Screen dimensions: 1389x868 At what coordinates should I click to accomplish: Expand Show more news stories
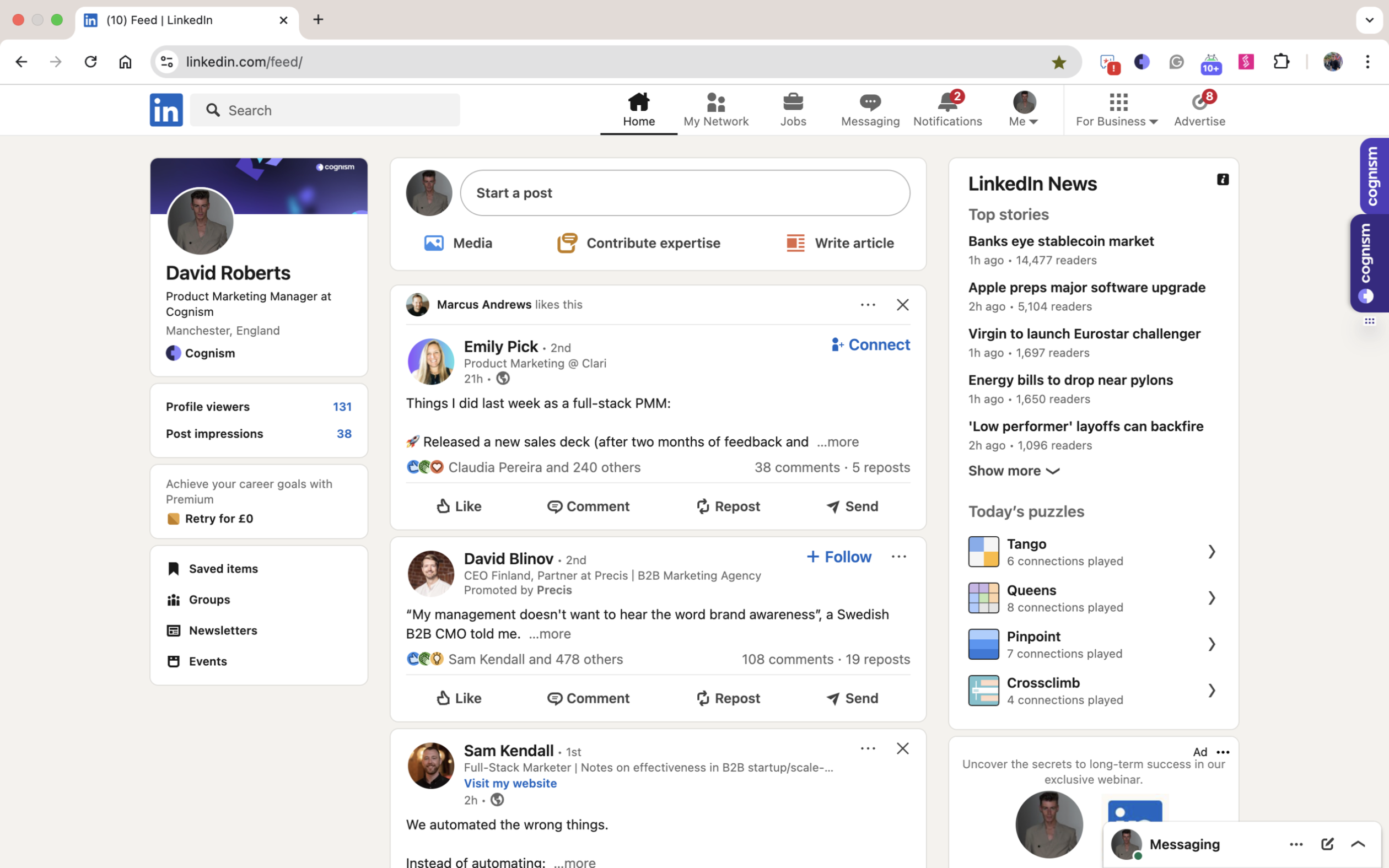tap(1013, 471)
